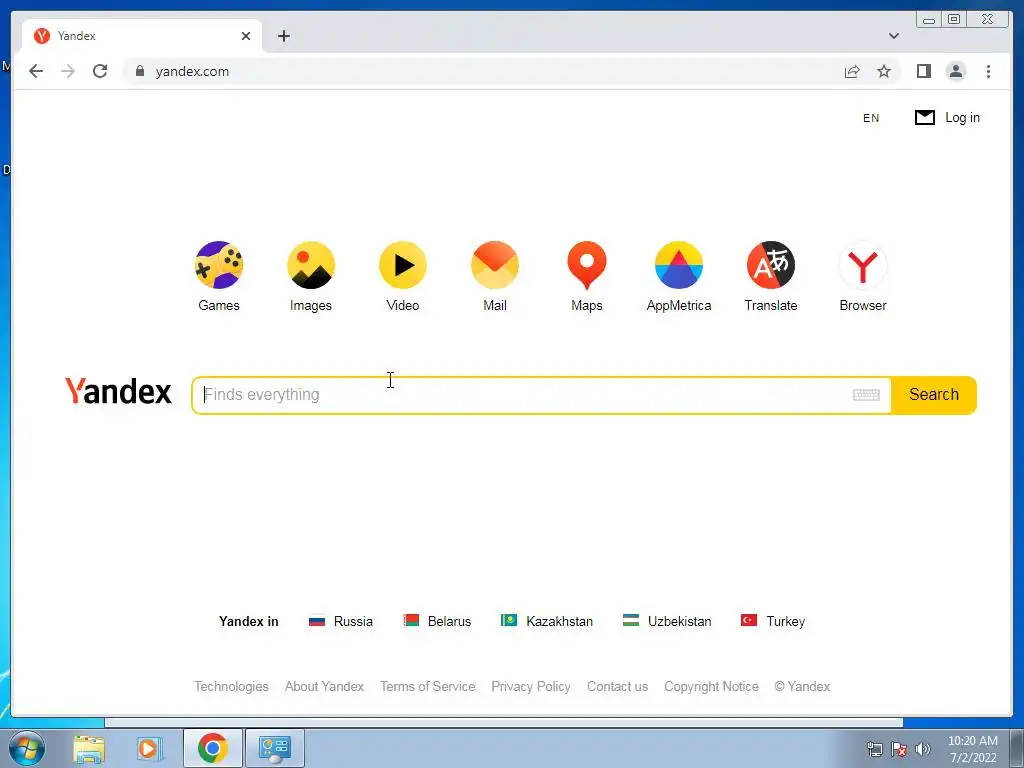Open the AppMetrica icon
This screenshot has width=1024, height=768.
pos(679,265)
